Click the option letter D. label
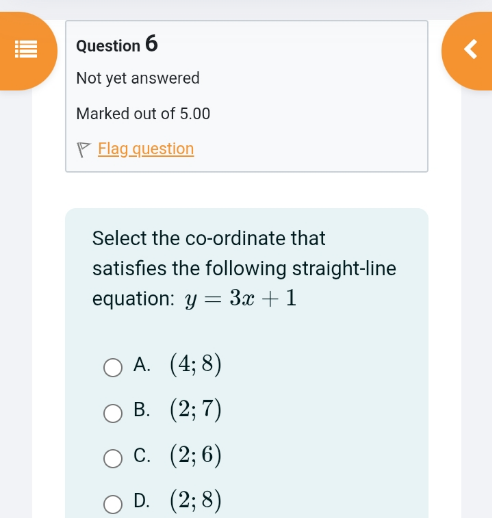Screen dimensions: 492x518 point(142,500)
